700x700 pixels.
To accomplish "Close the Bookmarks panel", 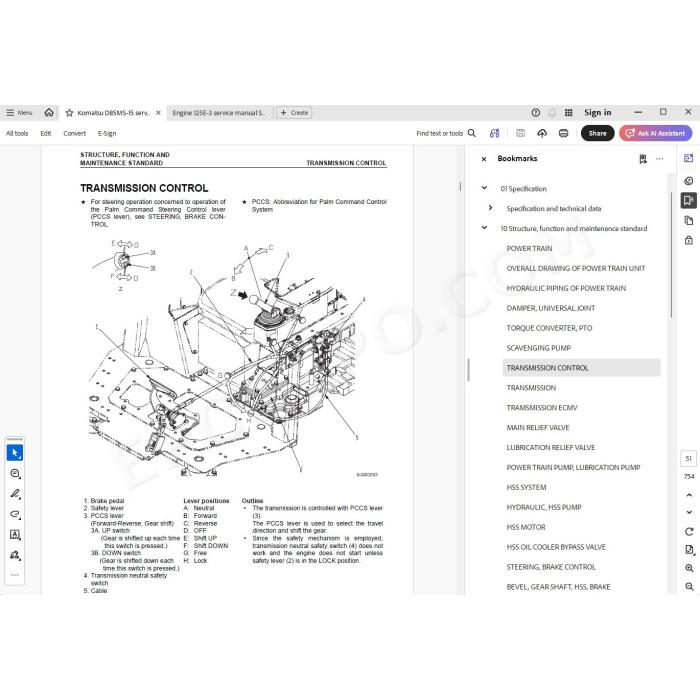I will 484,158.
